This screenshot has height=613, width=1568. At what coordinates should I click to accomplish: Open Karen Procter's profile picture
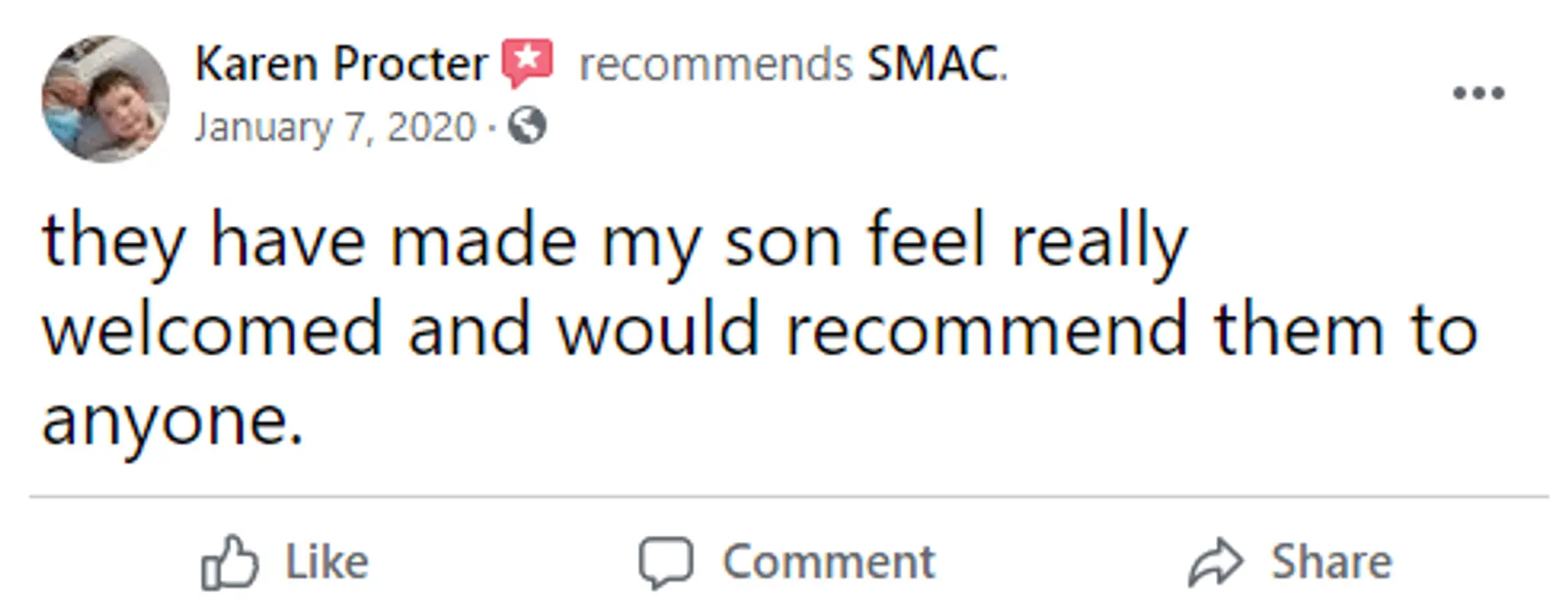click(x=106, y=99)
